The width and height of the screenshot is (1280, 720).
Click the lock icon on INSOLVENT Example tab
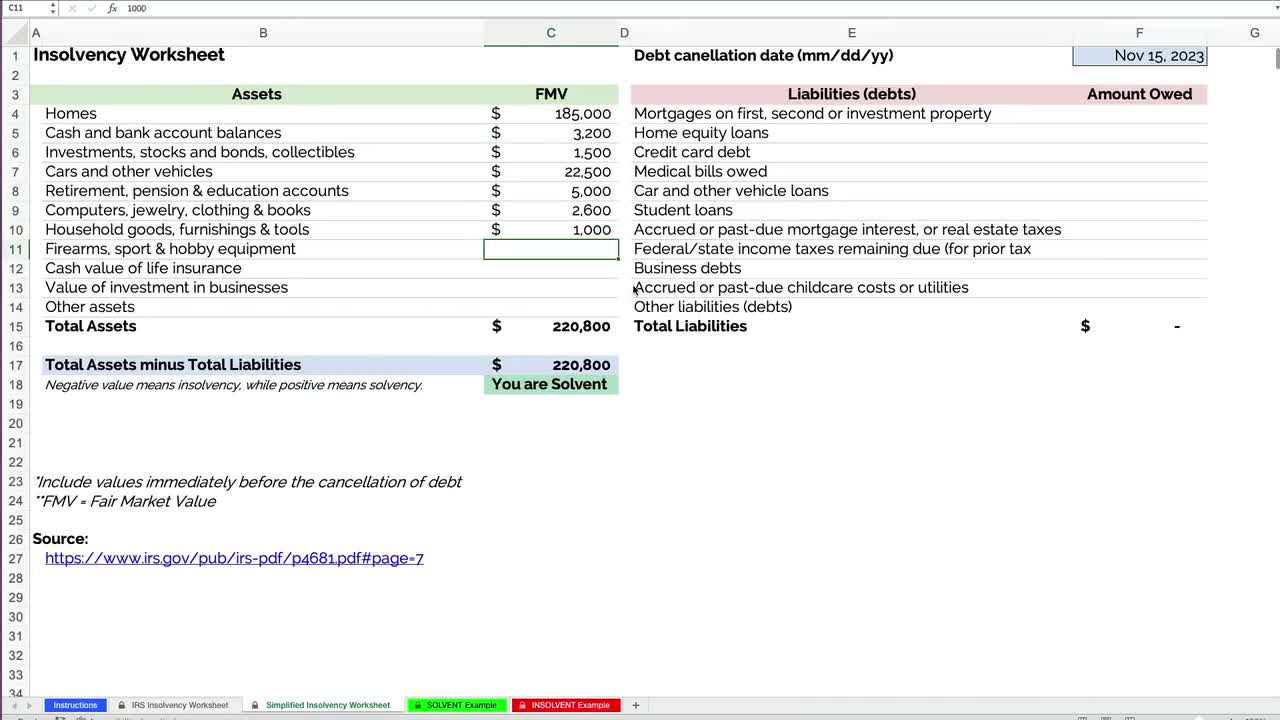(521, 705)
